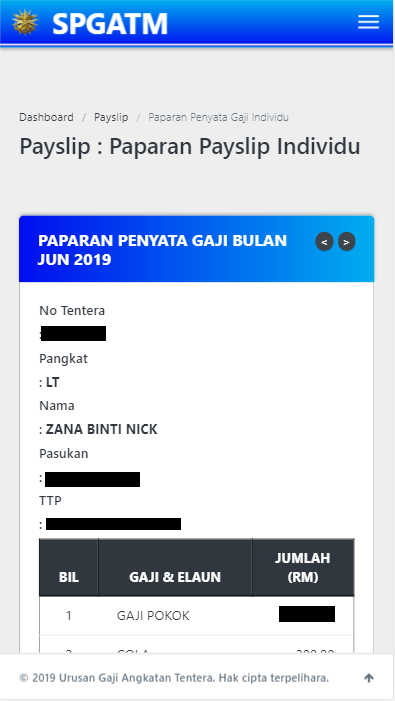Viewport: 395px width, 701px height.
Task: Open the hamburger navigation menu
Action: [368, 22]
